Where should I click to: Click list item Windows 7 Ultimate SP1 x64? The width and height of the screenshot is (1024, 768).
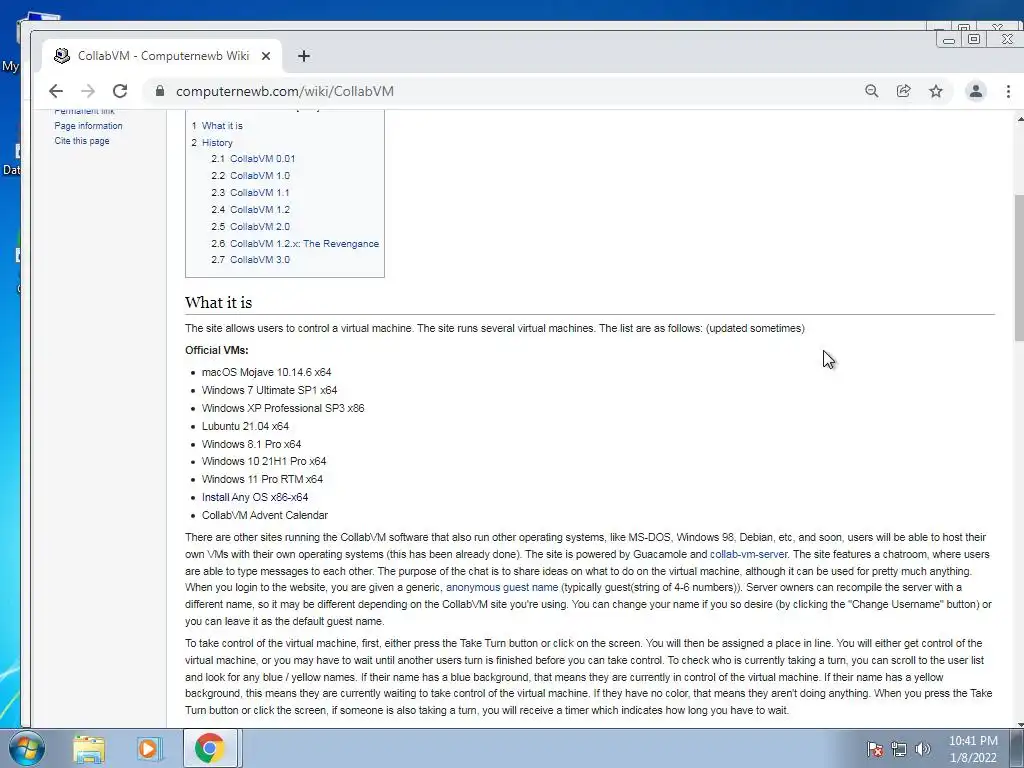pos(270,390)
